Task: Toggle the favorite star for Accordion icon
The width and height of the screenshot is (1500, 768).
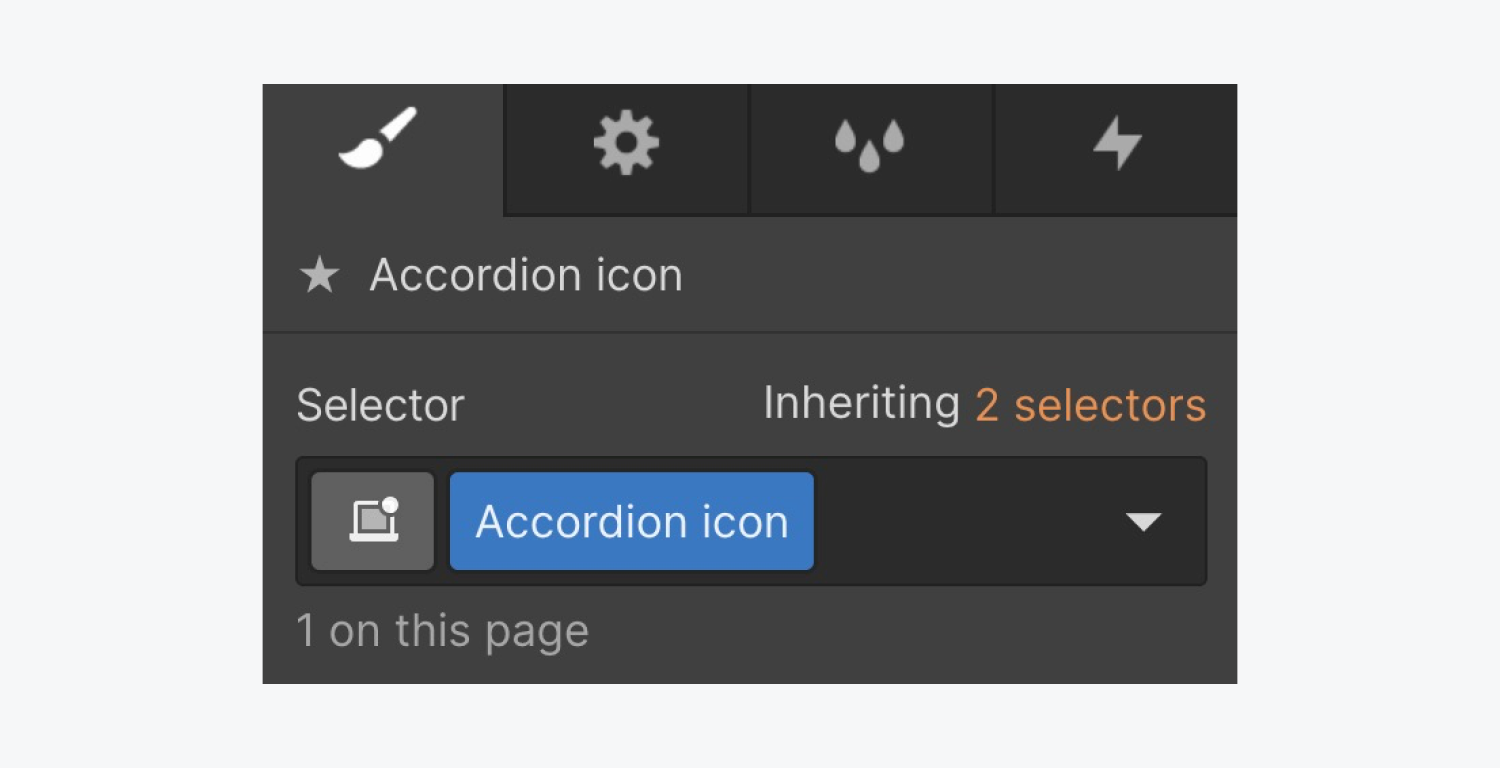Action: pyautogui.click(x=318, y=275)
